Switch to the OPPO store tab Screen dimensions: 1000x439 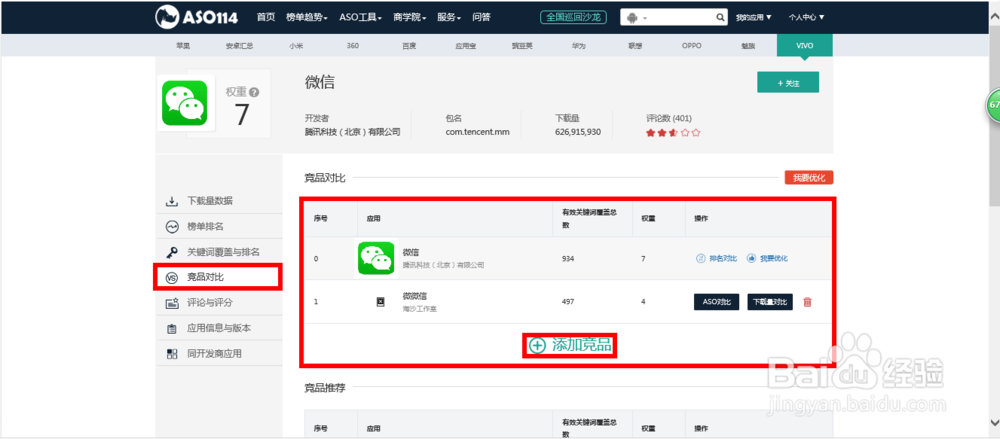691,46
